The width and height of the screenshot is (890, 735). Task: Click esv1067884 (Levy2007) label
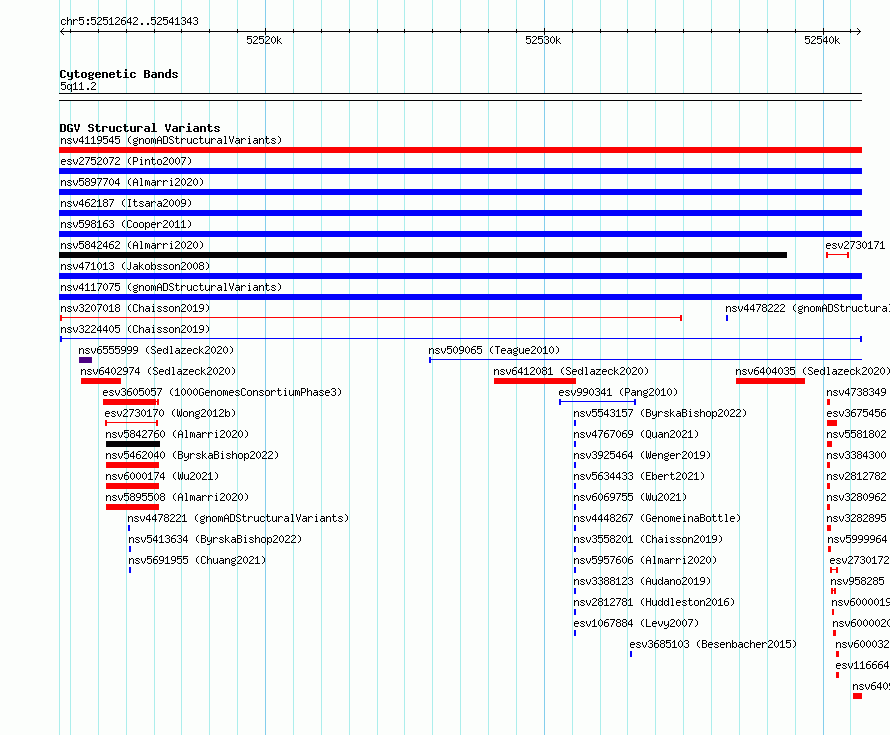click(x=636, y=623)
